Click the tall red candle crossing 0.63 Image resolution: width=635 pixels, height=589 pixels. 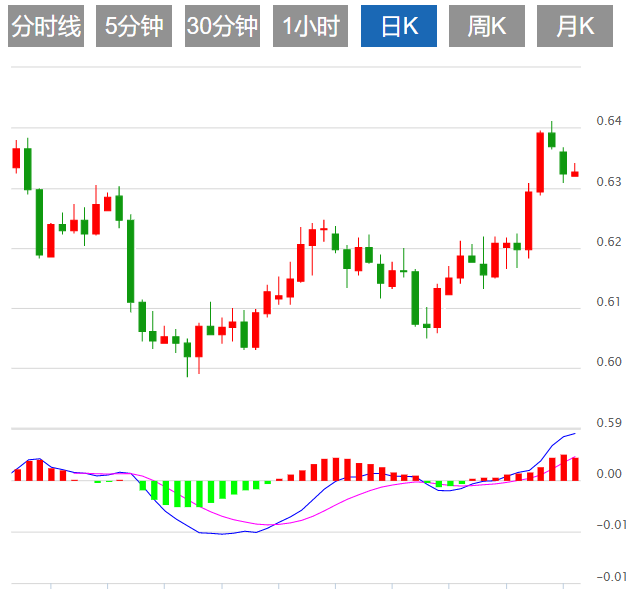coord(540,162)
